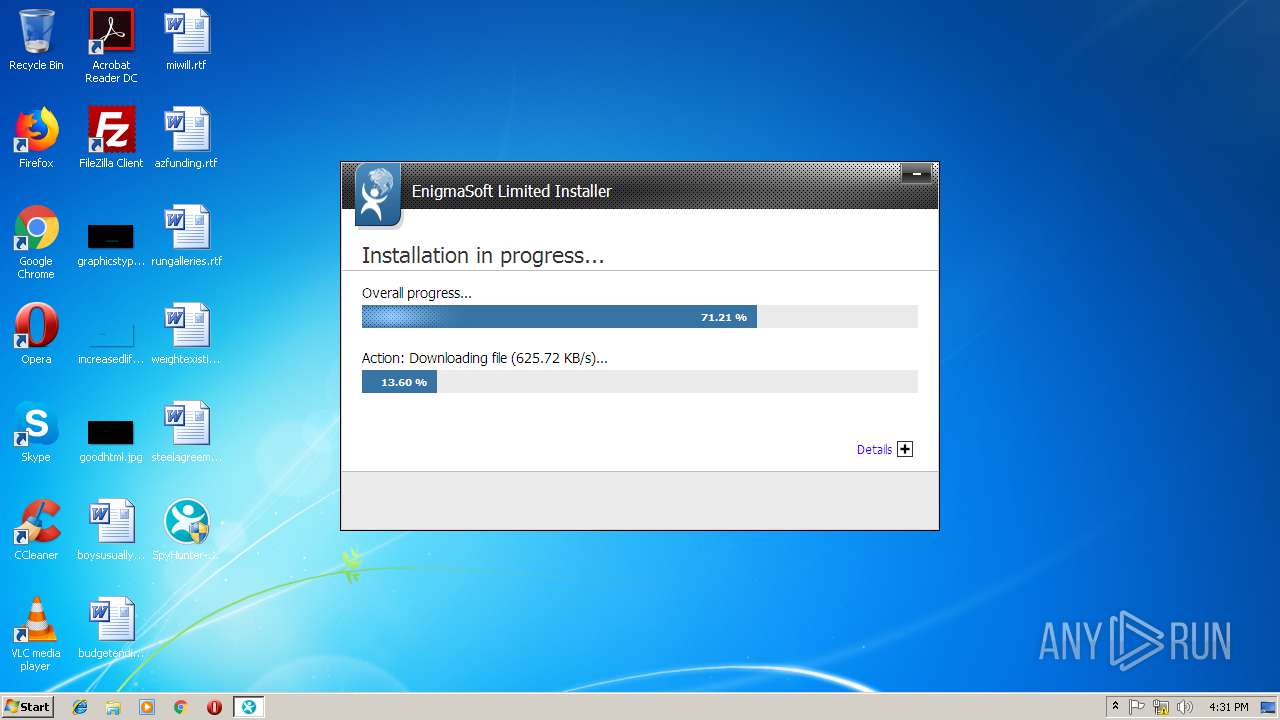Image resolution: width=1280 pixels, height=720 pixels.
Task: Open the Opera browser shortcut
Action: coord(36,334)
